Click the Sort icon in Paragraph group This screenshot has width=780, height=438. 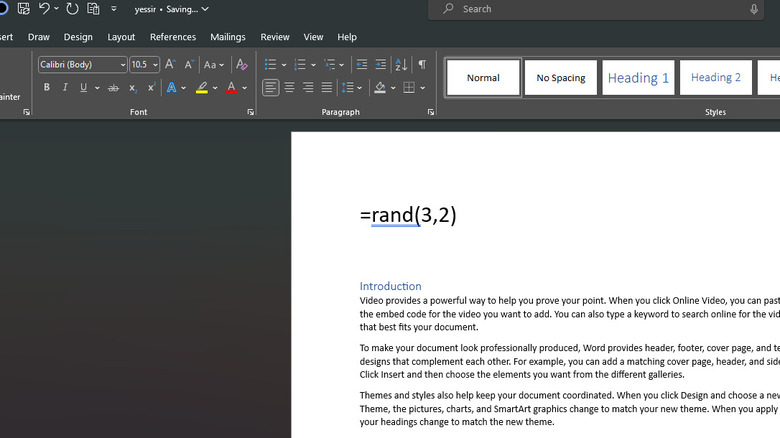tap(401, 65)
